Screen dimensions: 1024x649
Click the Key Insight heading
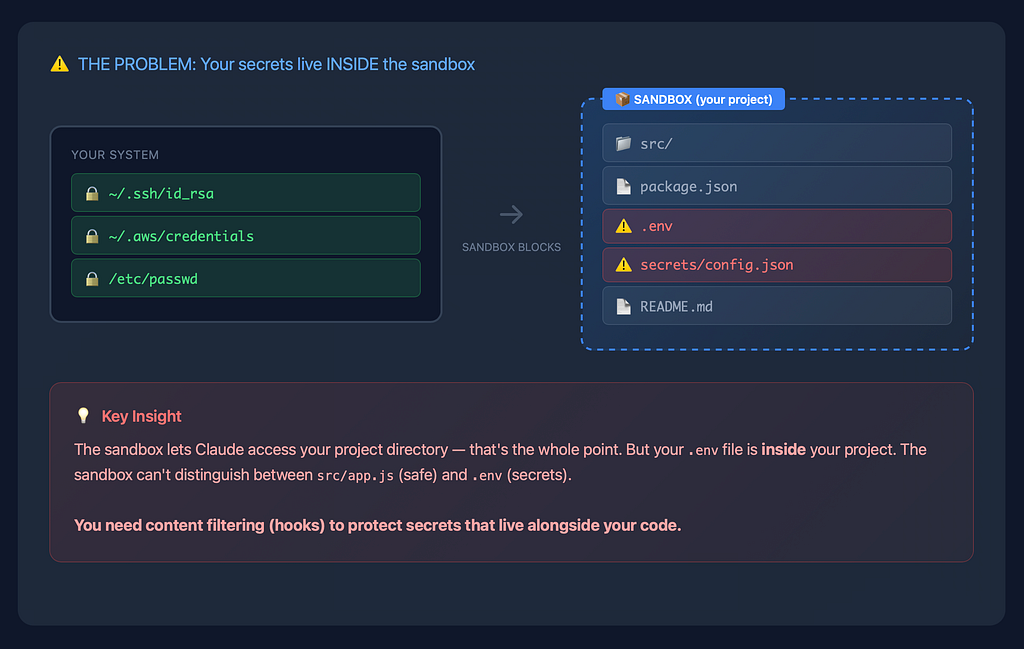point(141,416)
